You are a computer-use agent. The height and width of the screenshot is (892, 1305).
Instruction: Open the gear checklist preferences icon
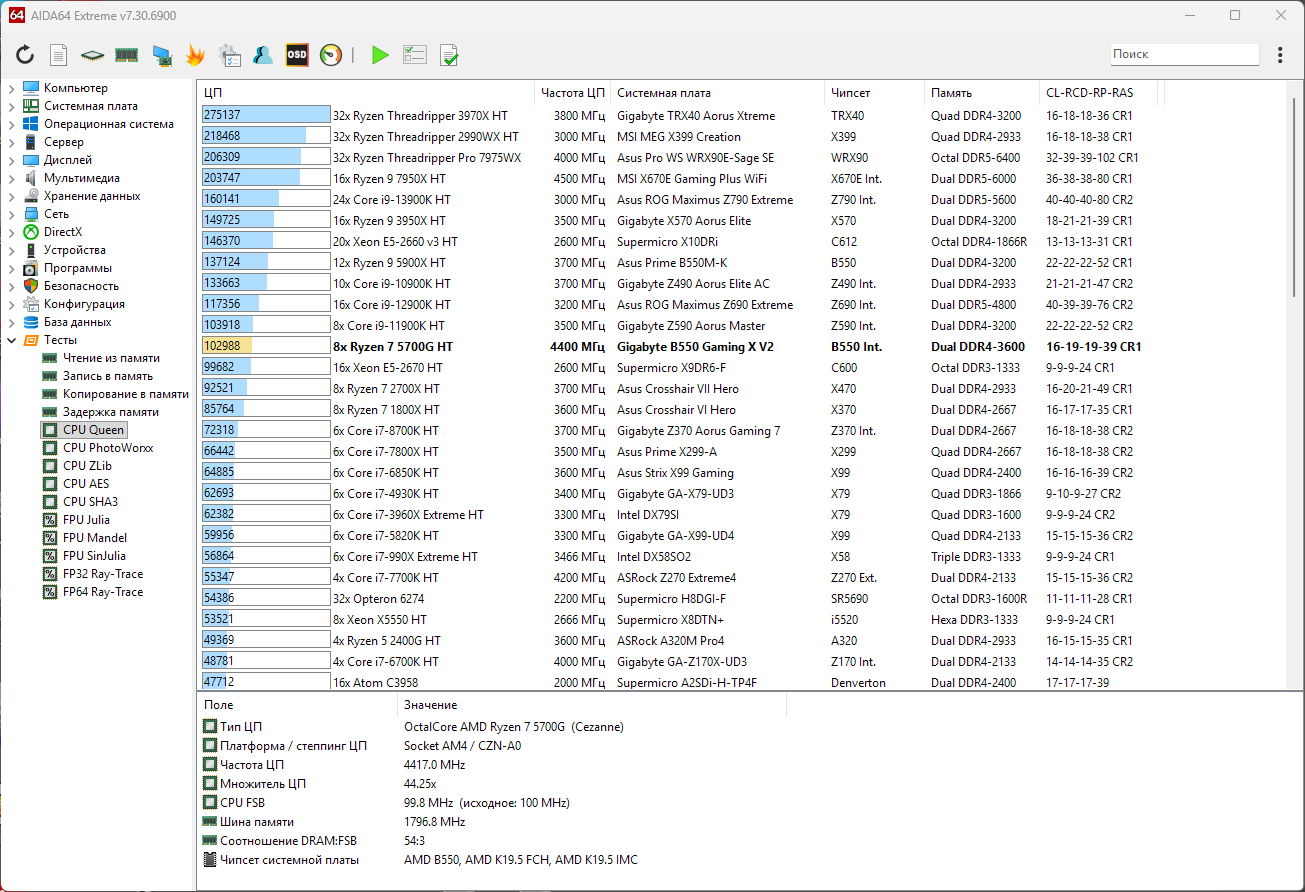[229, 55]
